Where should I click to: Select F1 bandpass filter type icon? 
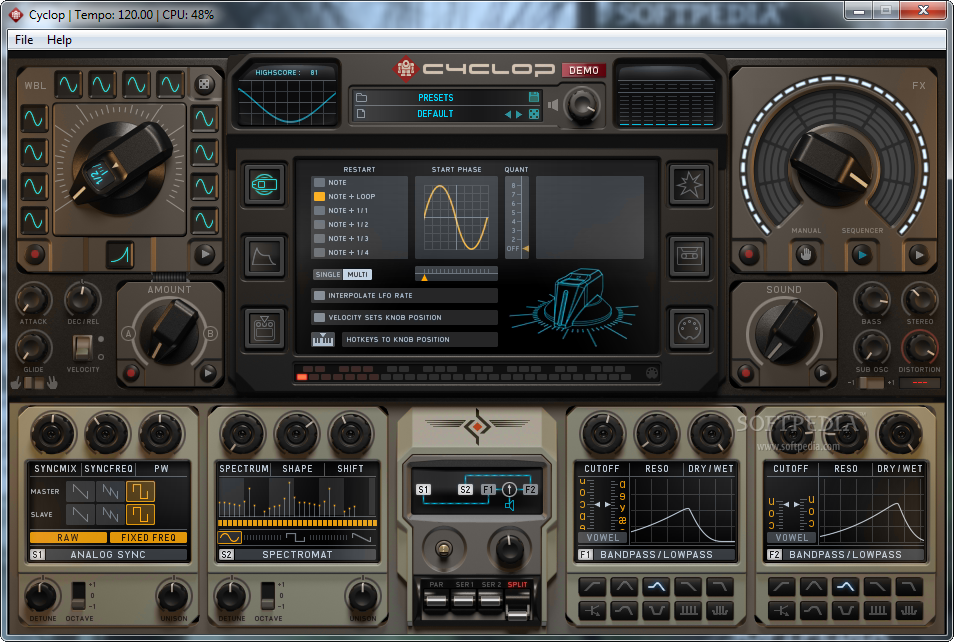[x=656, y=587]
